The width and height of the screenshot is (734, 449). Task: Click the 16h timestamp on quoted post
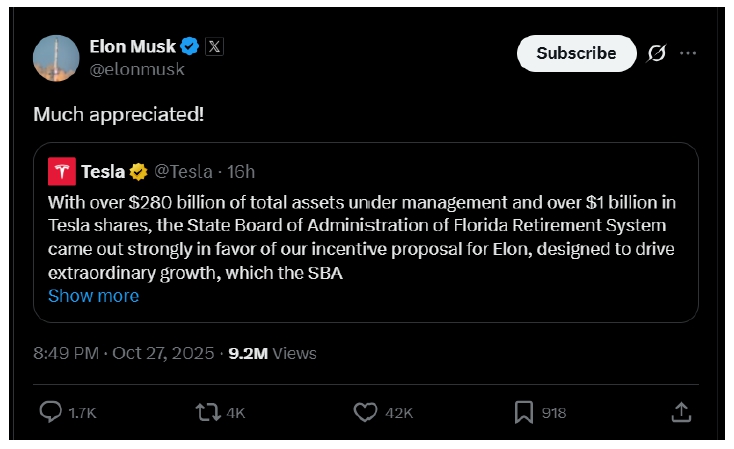(x=242, y=172)
